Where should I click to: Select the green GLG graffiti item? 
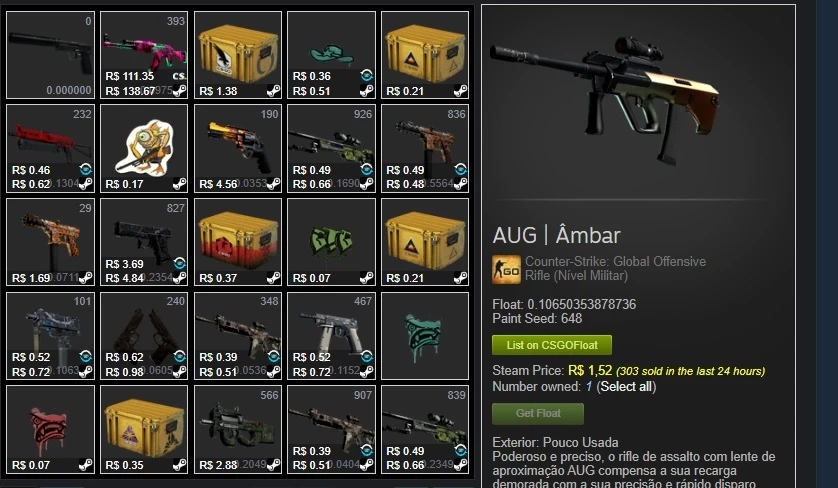(x=331, y=242)
